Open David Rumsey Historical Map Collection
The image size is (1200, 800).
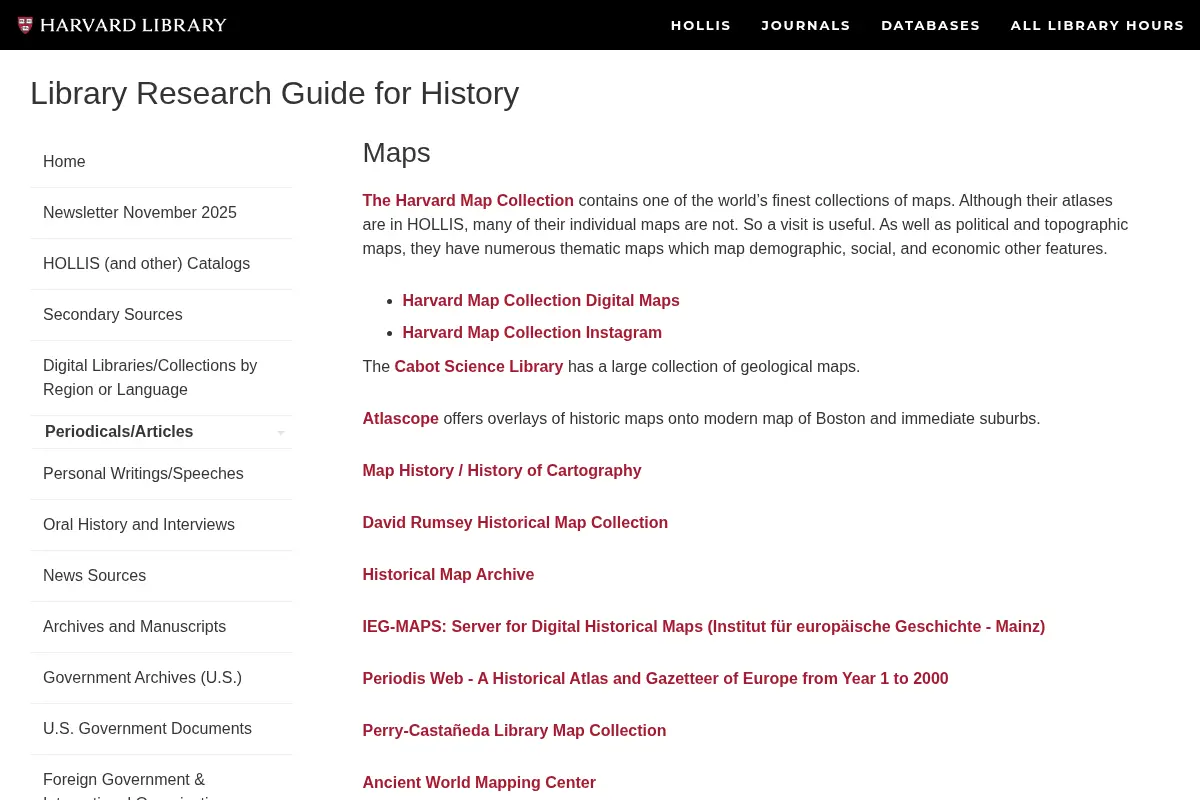(515, 523)
